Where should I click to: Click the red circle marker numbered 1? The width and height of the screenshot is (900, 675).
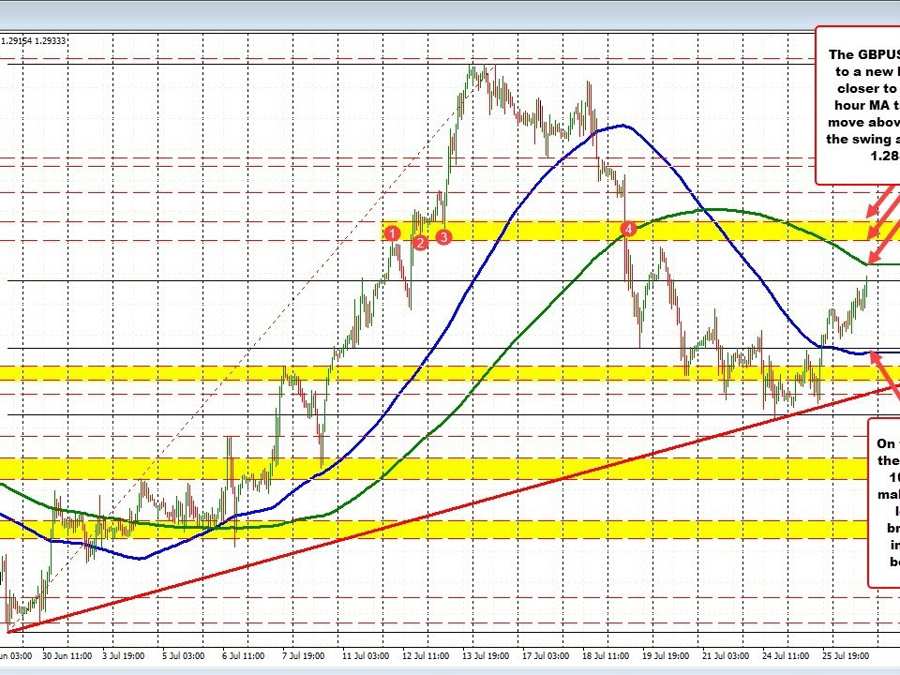[x=393, y=233]
